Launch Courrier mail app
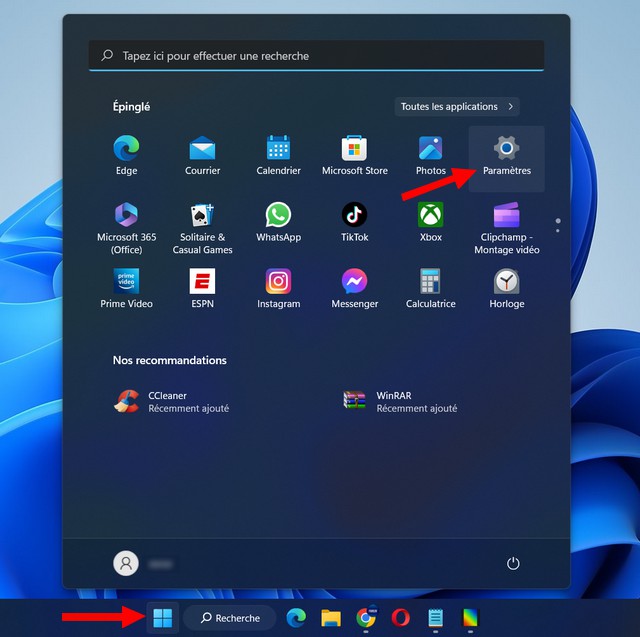 pos(202,155)
